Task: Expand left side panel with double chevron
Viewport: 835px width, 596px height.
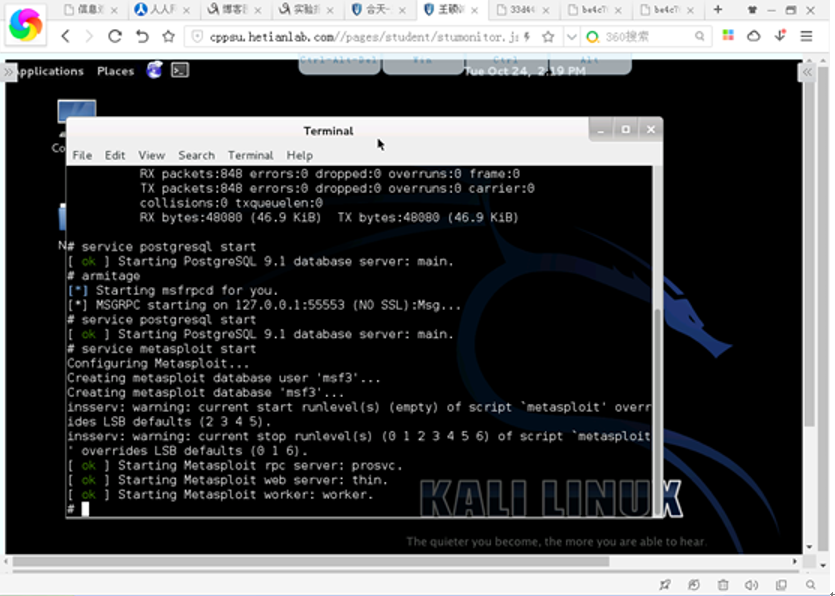Action: click(8, 71)
